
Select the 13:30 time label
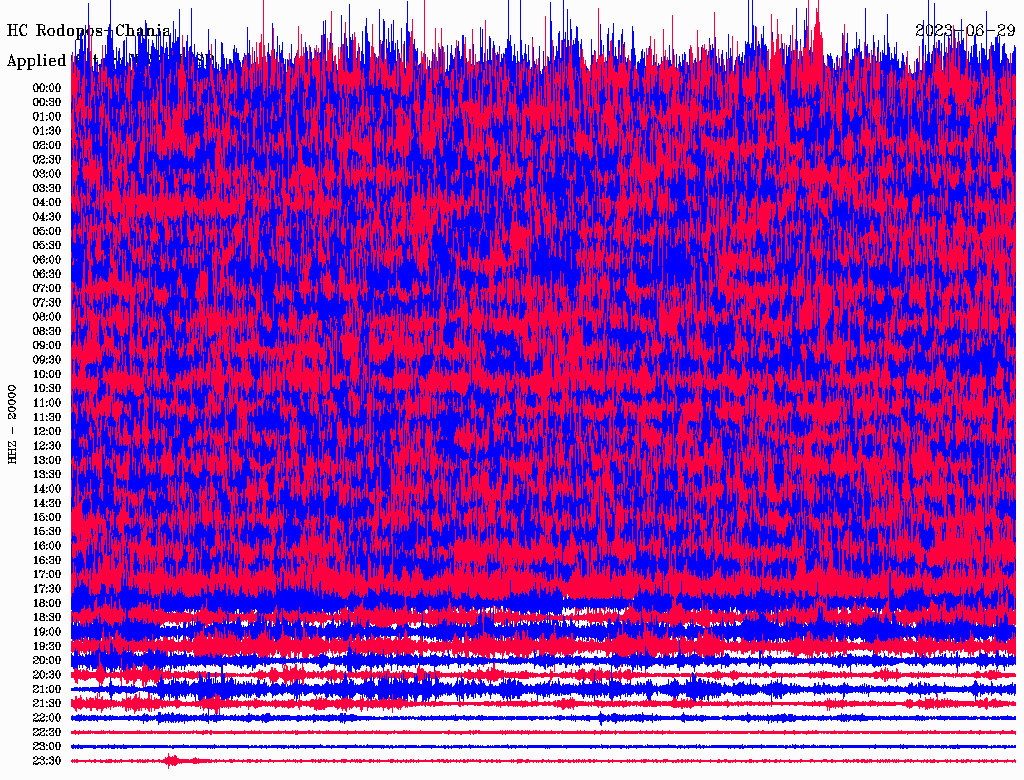47,474
